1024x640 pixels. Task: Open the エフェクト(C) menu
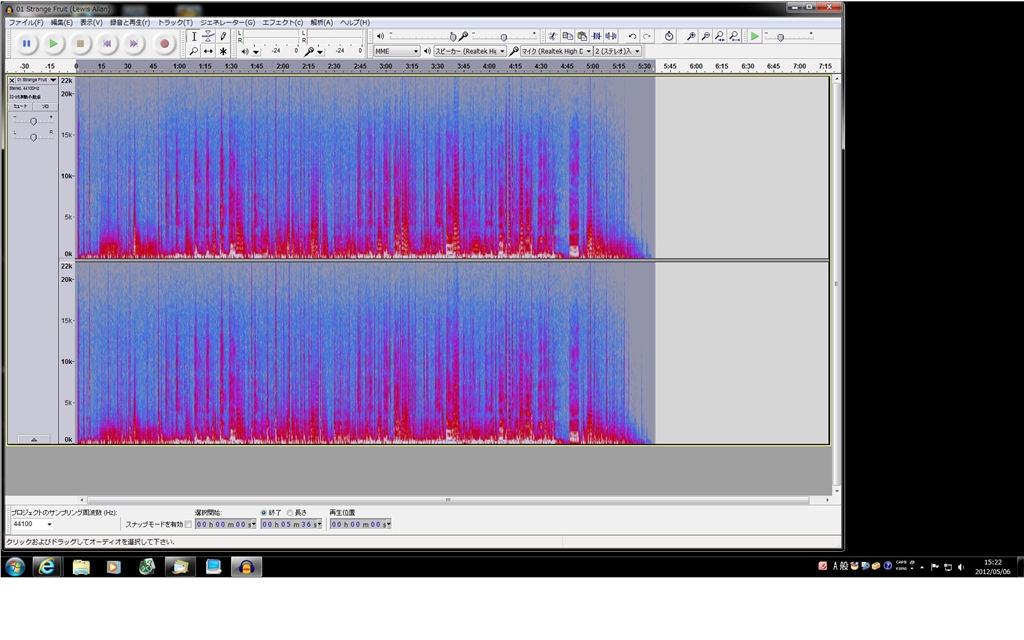282,22
